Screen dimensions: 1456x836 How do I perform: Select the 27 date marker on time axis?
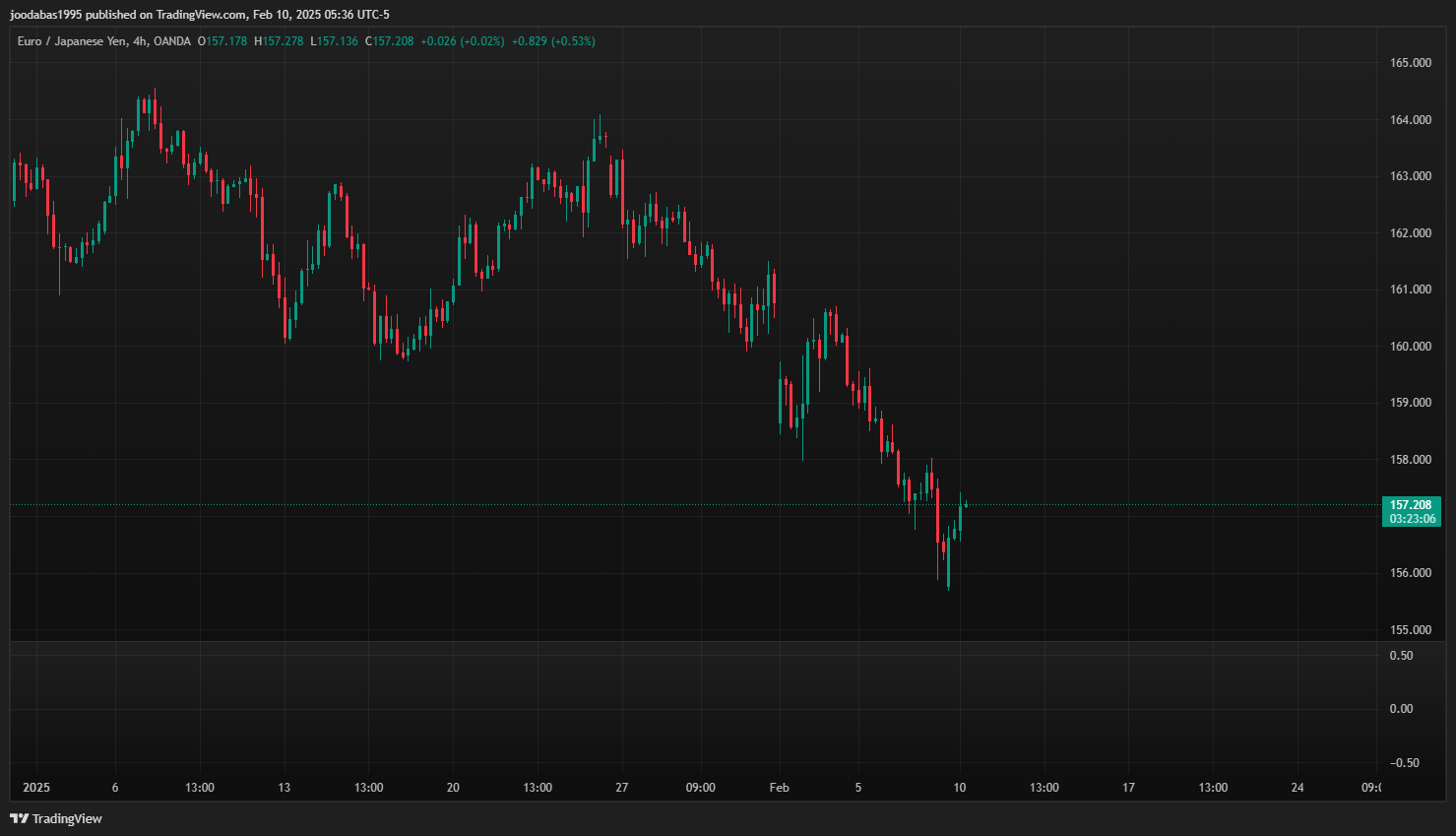click(621, 788)
